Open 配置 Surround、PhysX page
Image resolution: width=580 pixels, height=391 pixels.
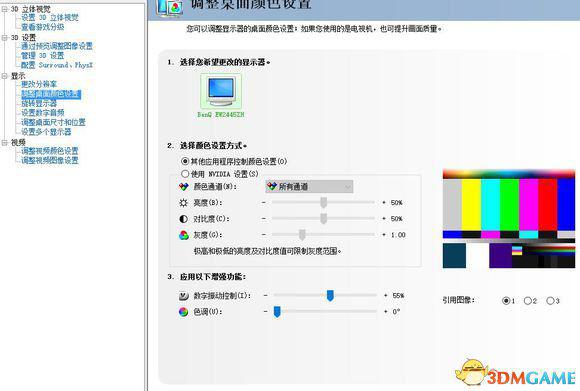click(x=57, y=65)
